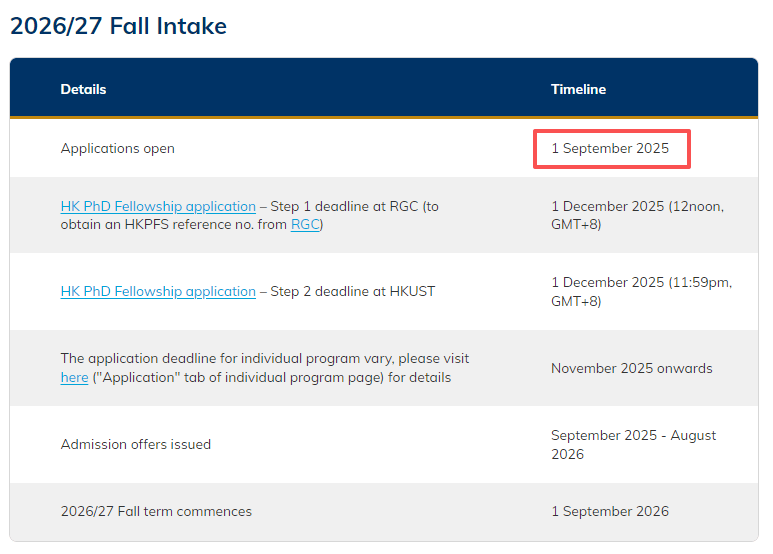The width and height of the screenshot is (773, 554).
Task: Click the 1 September 2026 date
Action: (x=609, y=511)
